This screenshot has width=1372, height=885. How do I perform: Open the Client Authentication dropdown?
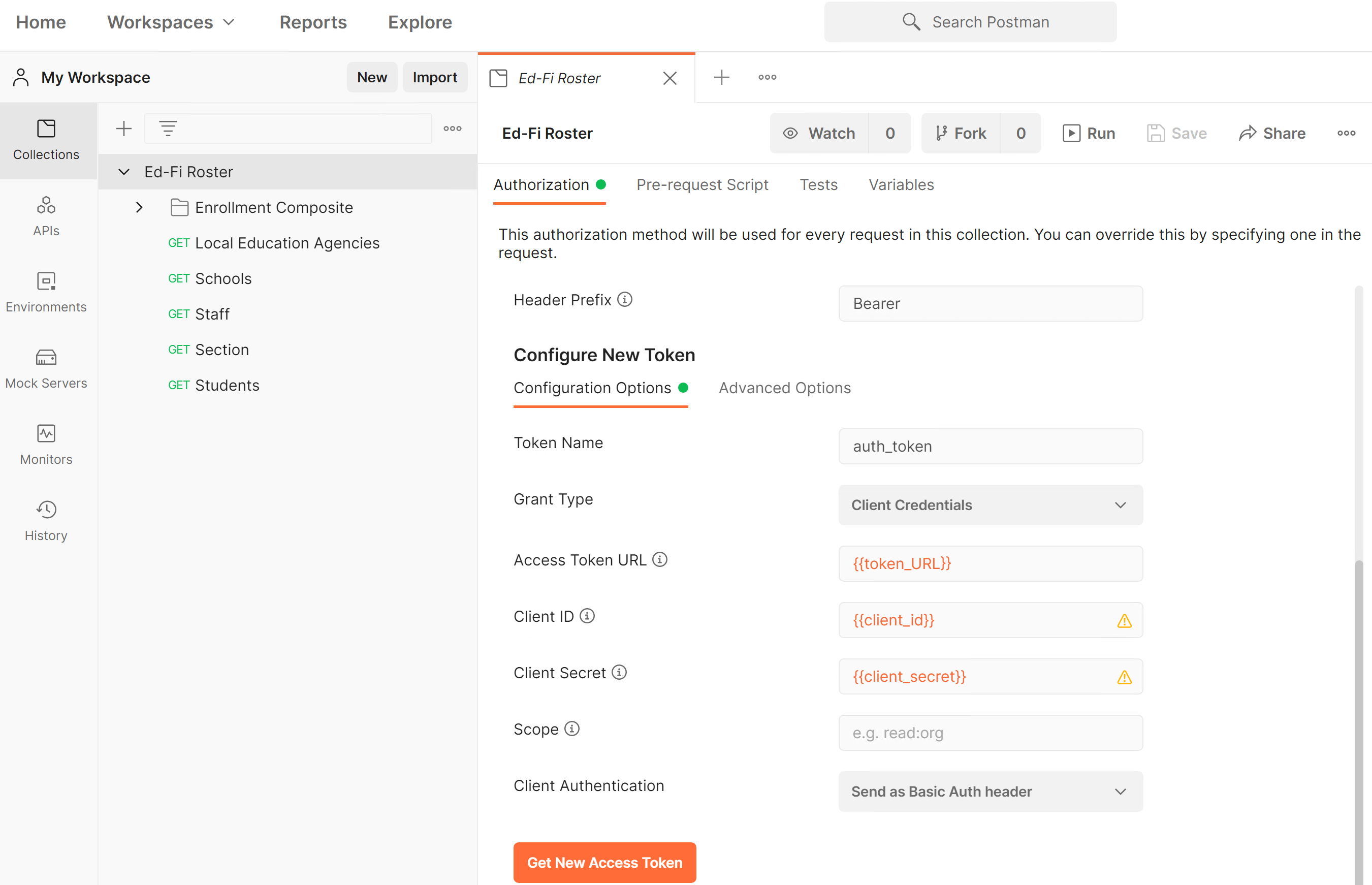point(991,790)
